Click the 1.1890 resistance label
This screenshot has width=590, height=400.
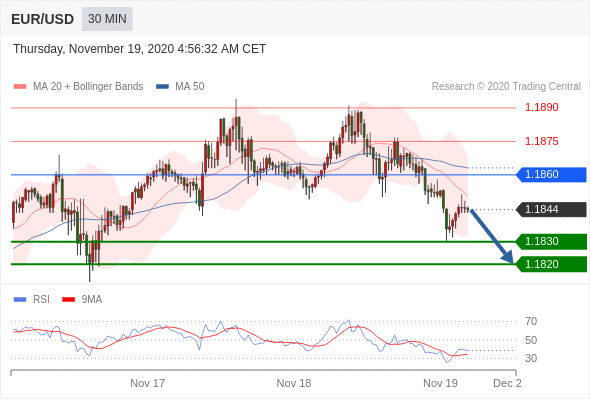tap(542, 108)
